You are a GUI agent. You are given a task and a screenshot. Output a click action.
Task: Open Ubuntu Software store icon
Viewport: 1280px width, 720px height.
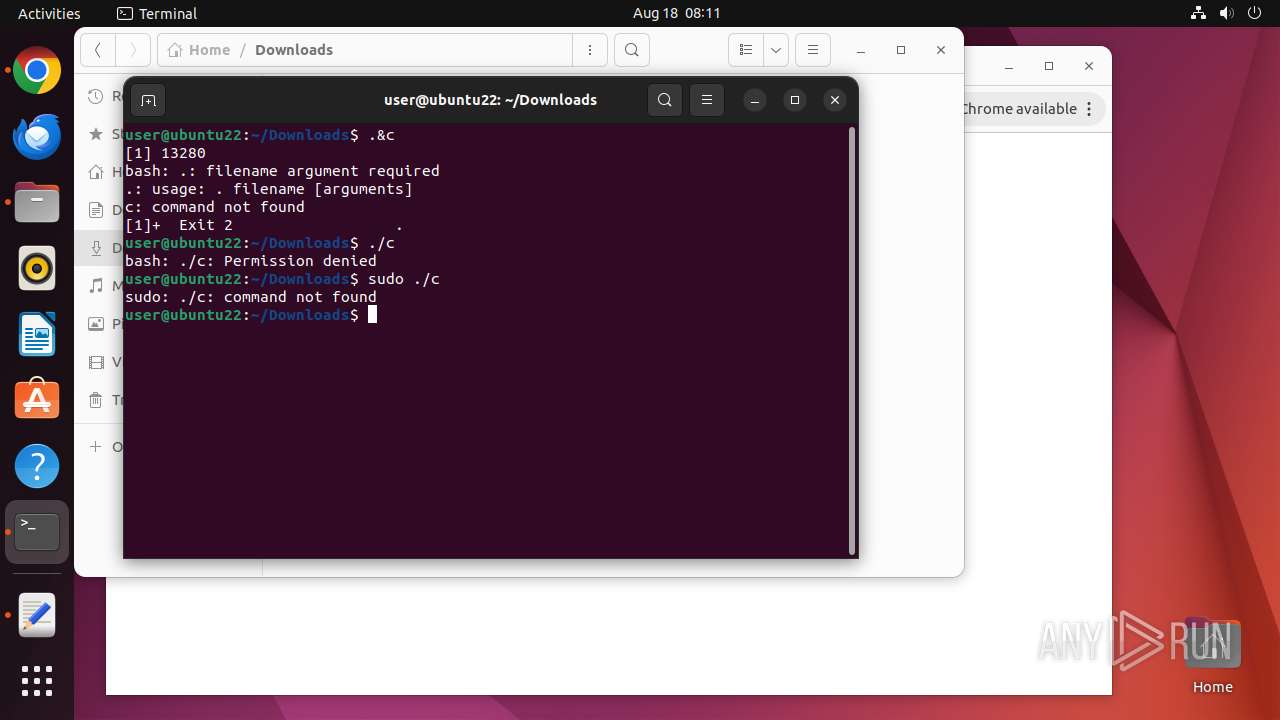37,400
